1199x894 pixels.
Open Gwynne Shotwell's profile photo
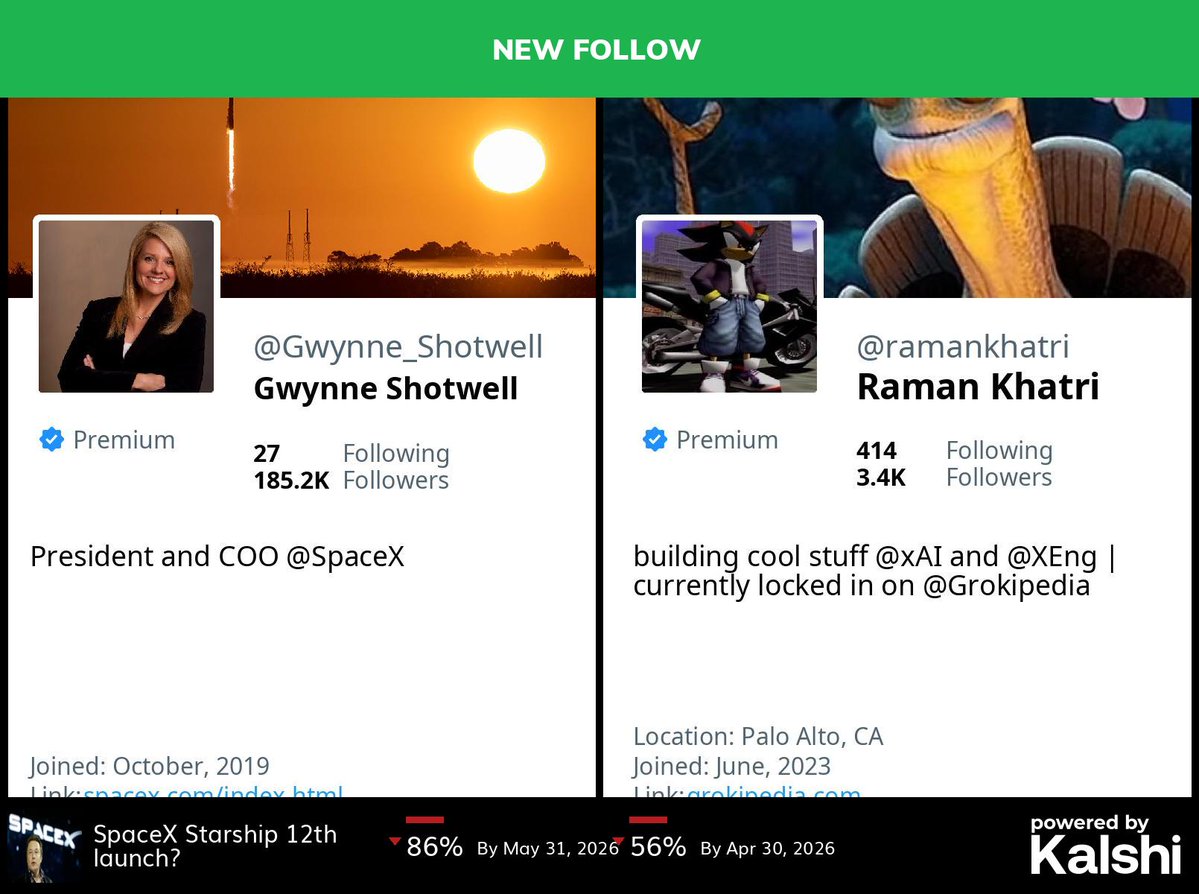126,306
